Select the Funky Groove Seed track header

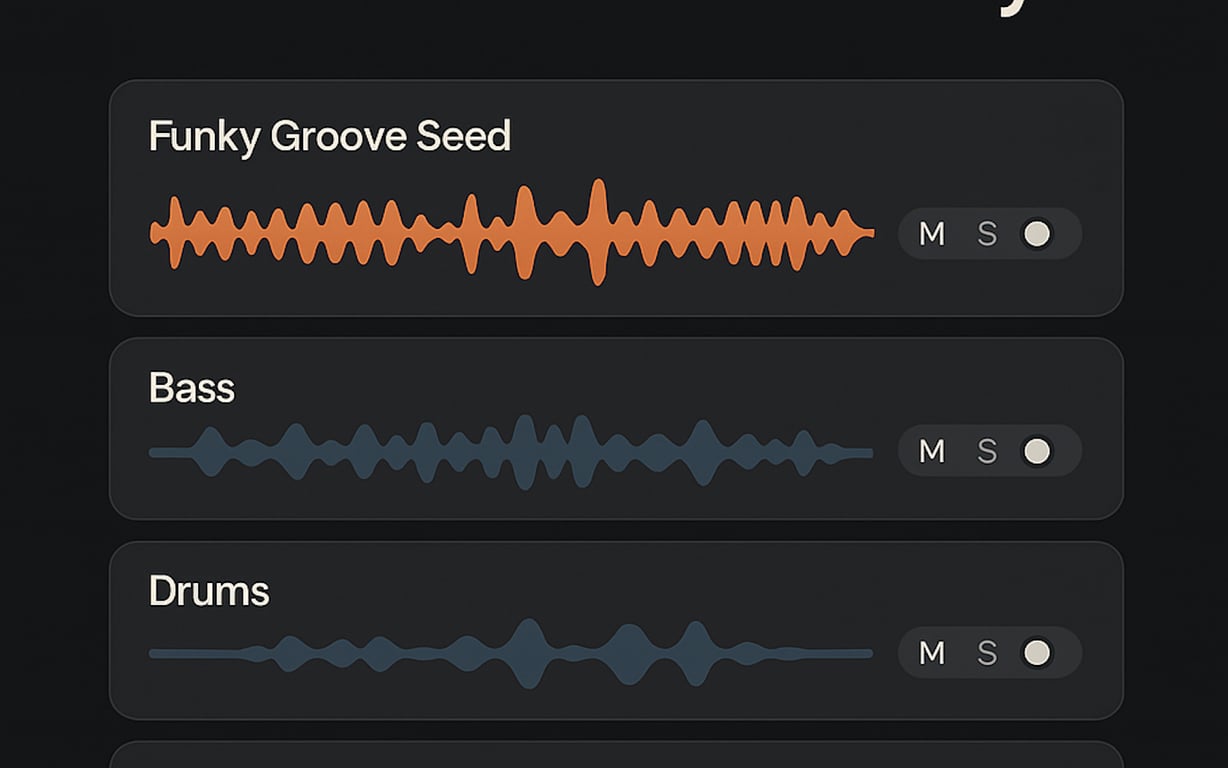[330, 136]
